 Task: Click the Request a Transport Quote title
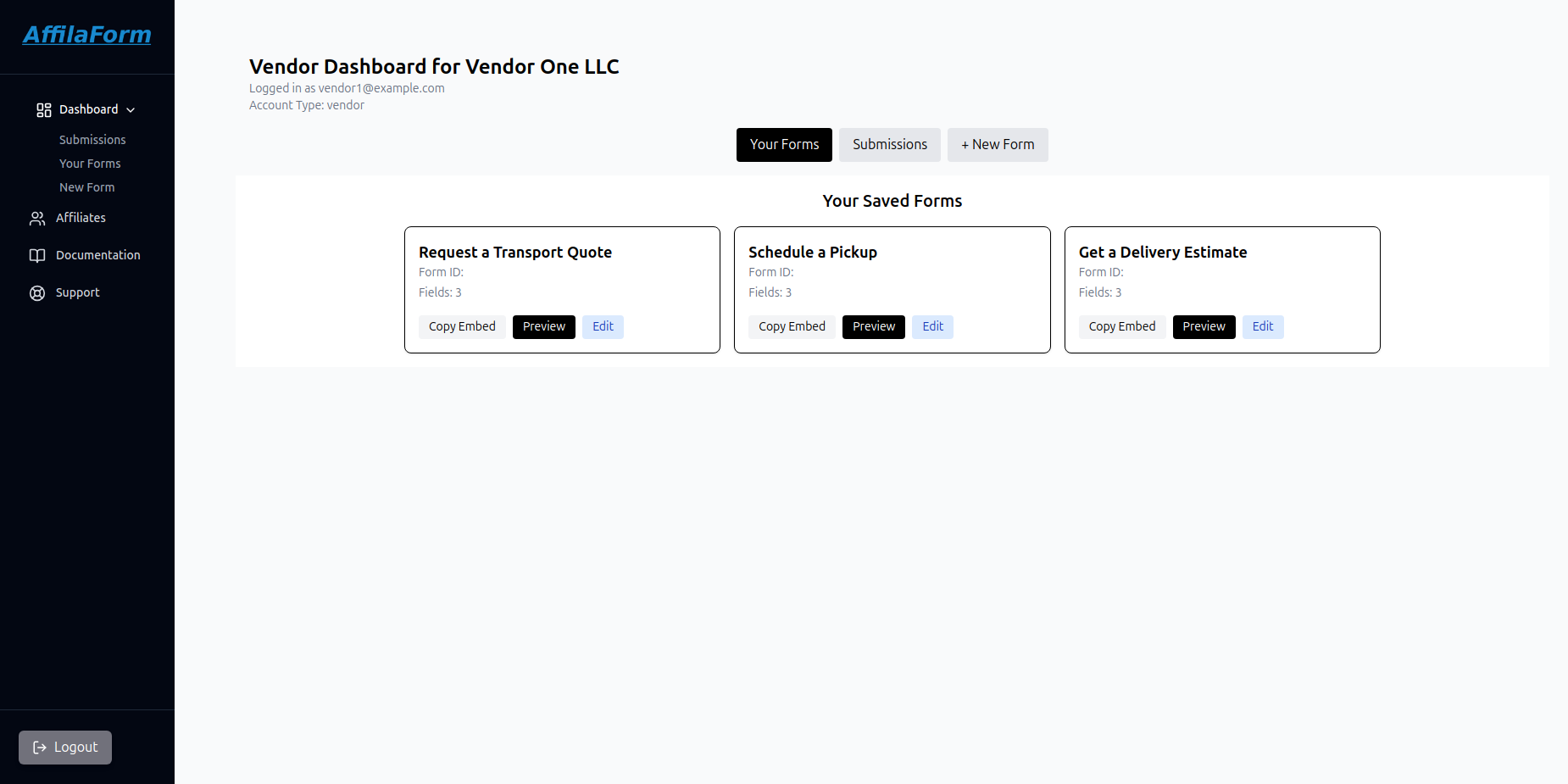(515, 253)
